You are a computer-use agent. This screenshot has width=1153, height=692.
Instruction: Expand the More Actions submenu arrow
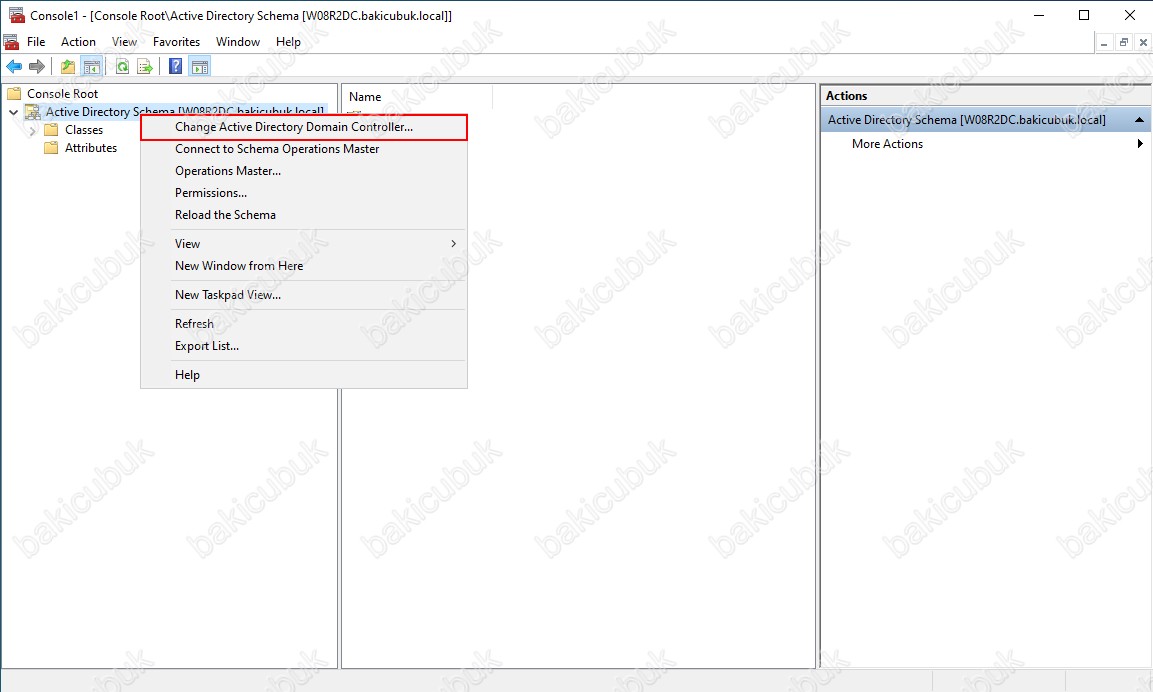tap(1140, 143)
